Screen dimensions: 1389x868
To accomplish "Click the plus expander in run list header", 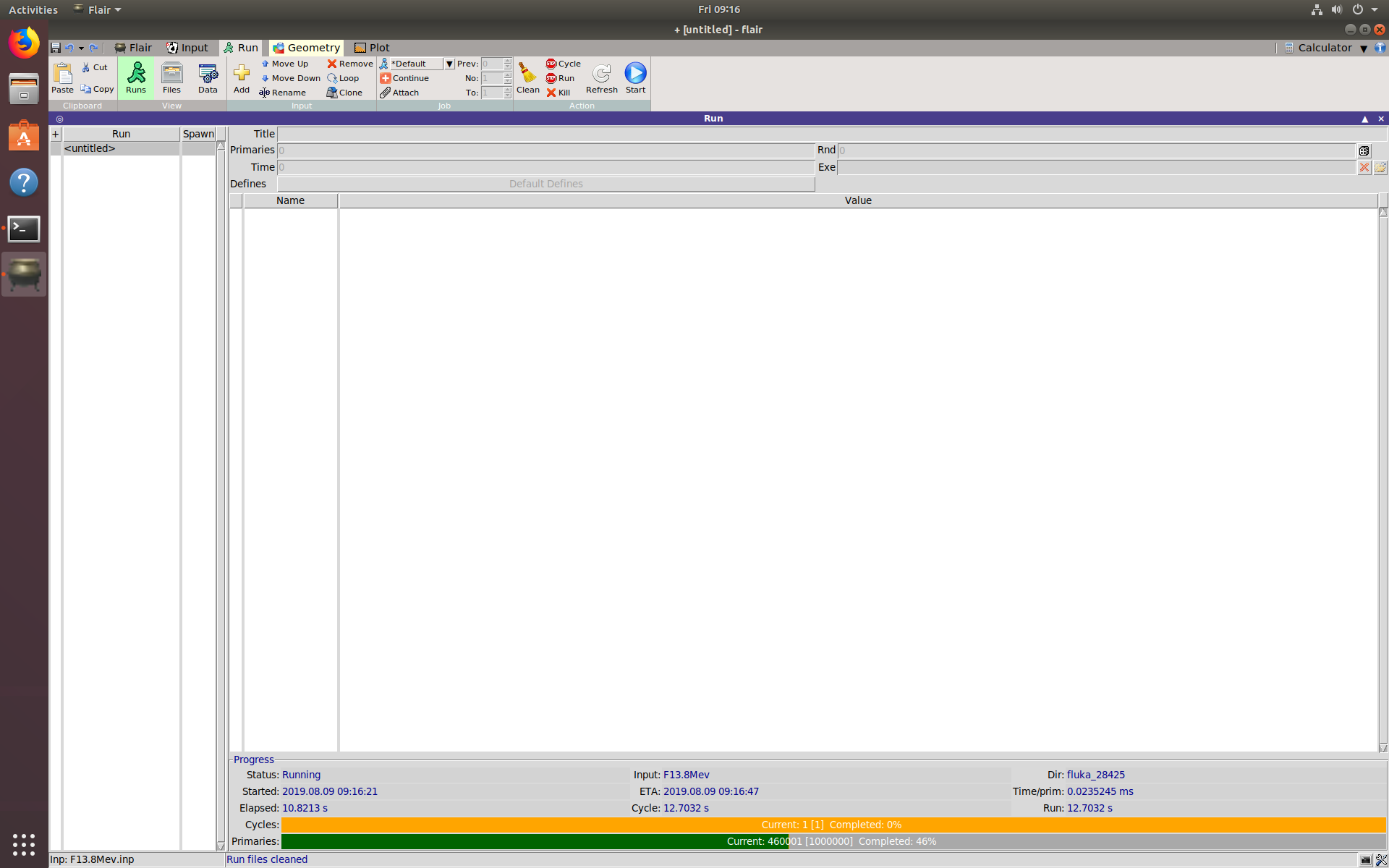I will tap(55, 134).
